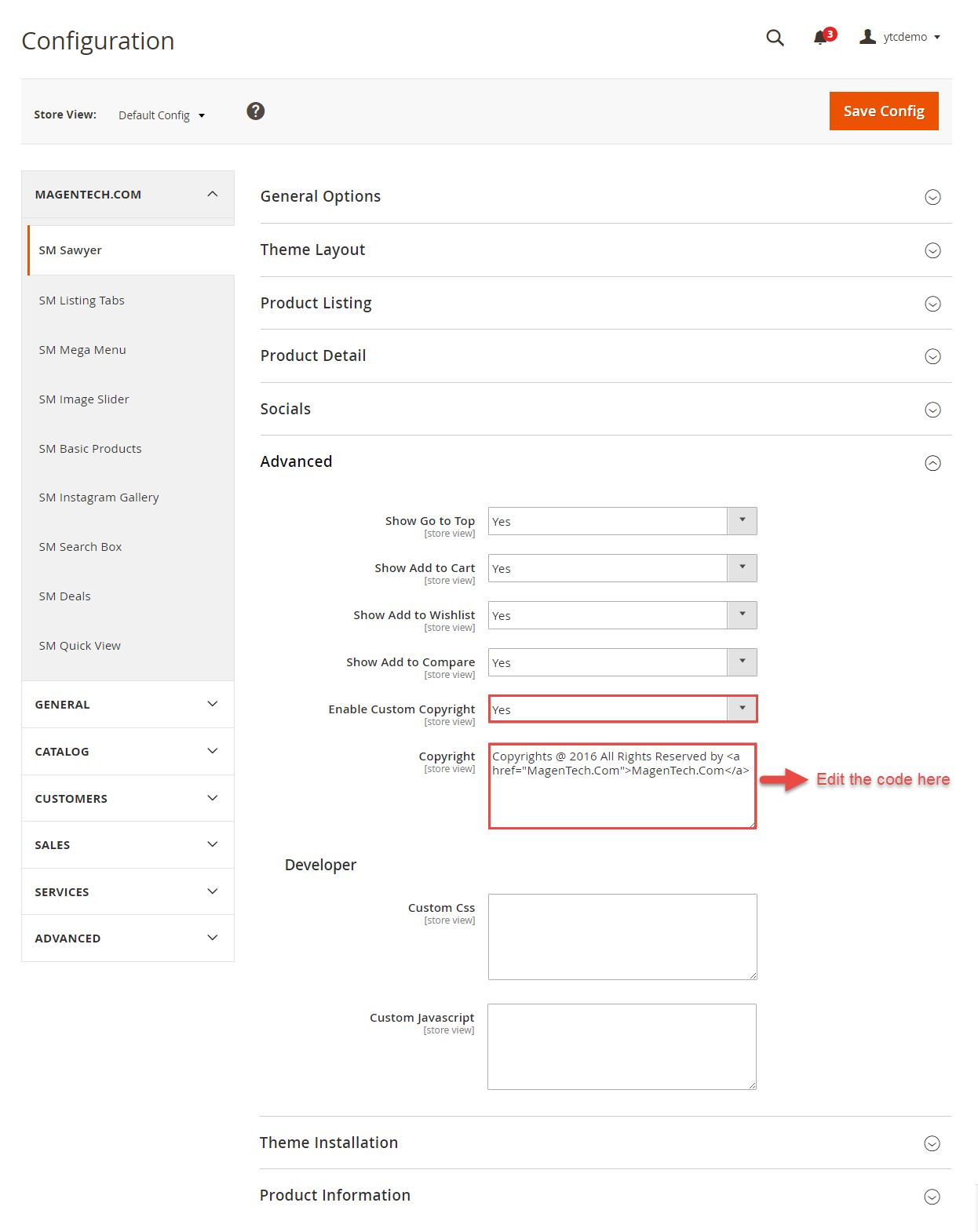Collapse the Advanced section circle arrow

coord(932,463)
